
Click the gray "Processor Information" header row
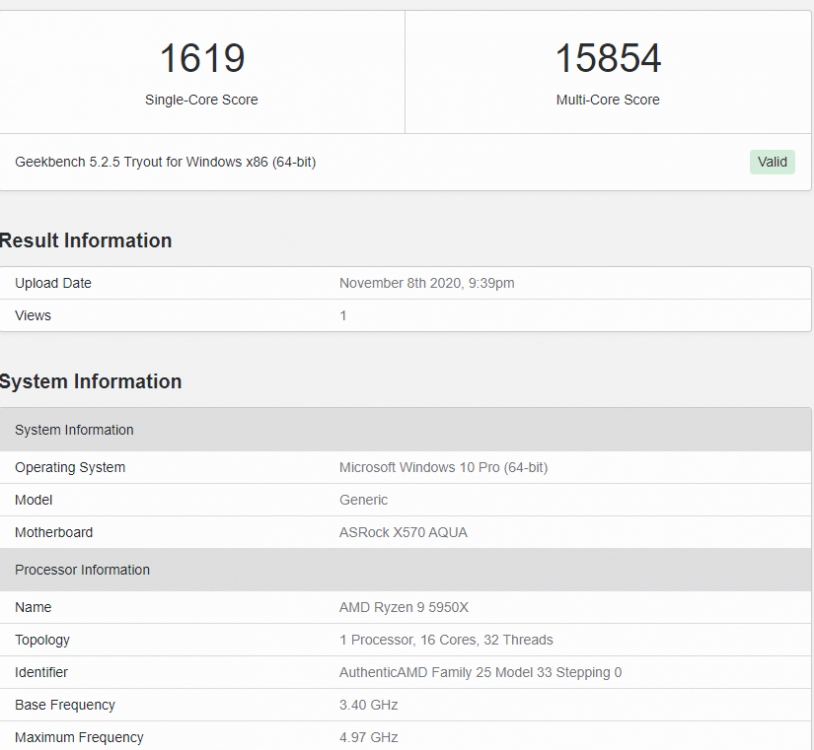click(405, 570)
